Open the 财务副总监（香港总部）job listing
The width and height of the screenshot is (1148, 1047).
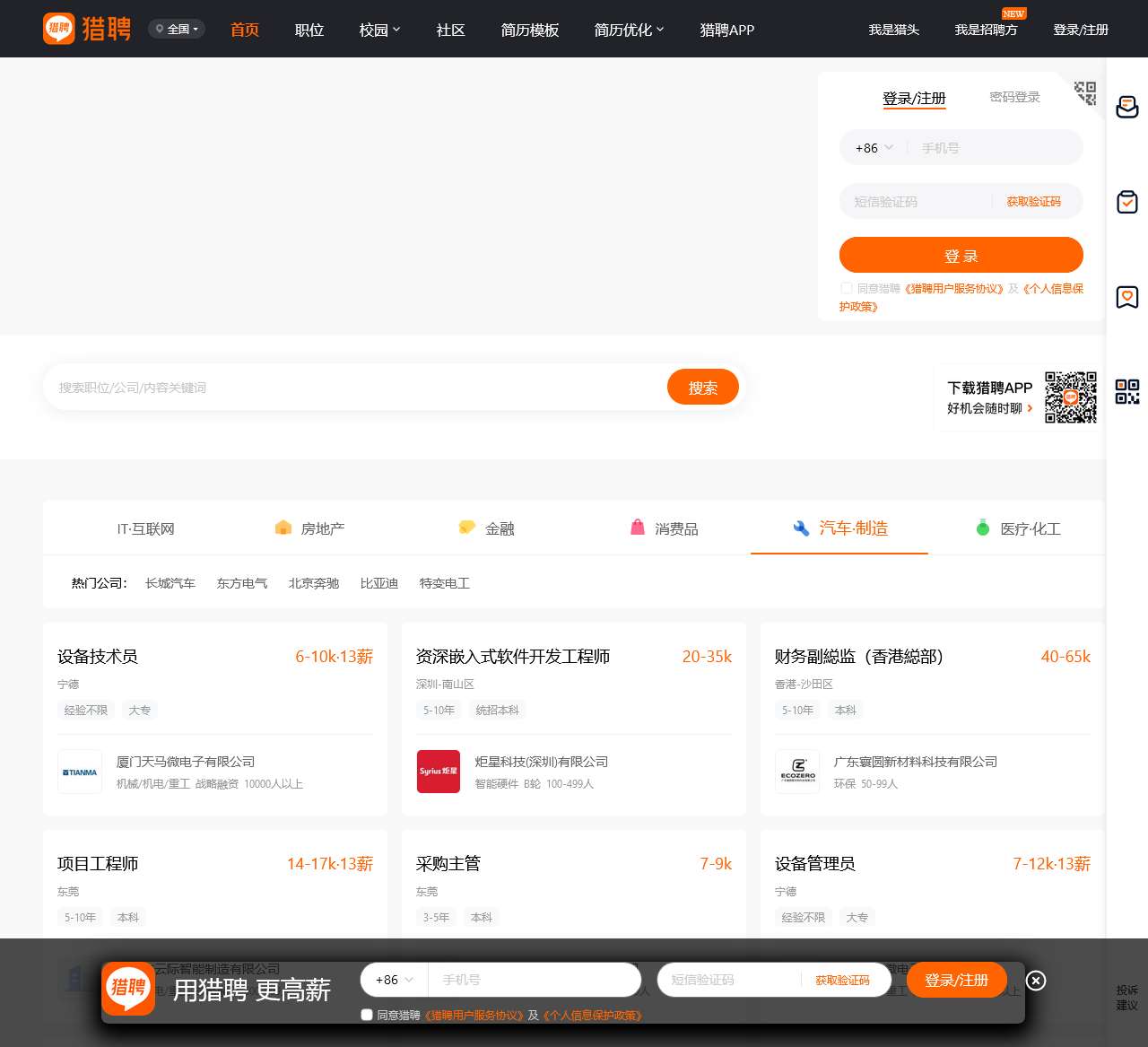tap(859, 657)
